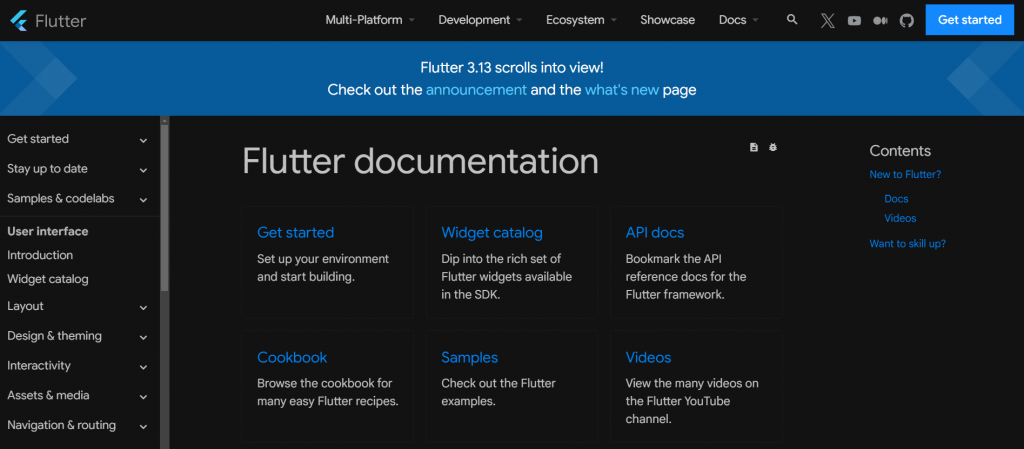Open the GitHub icon in header
This screenshot has width=1024, height=449.
tap(906, 21)
